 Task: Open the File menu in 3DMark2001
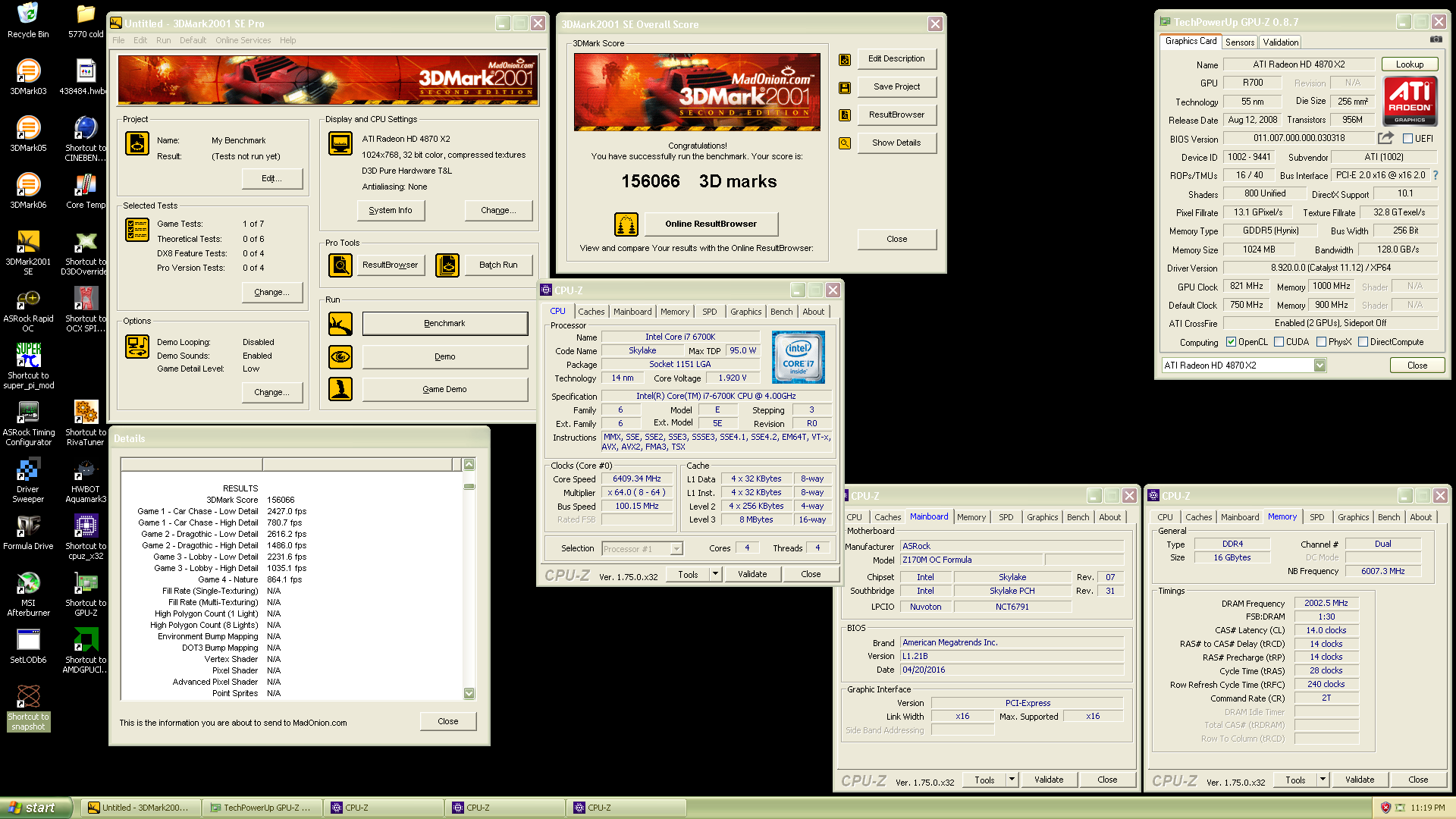pos(118,40)
